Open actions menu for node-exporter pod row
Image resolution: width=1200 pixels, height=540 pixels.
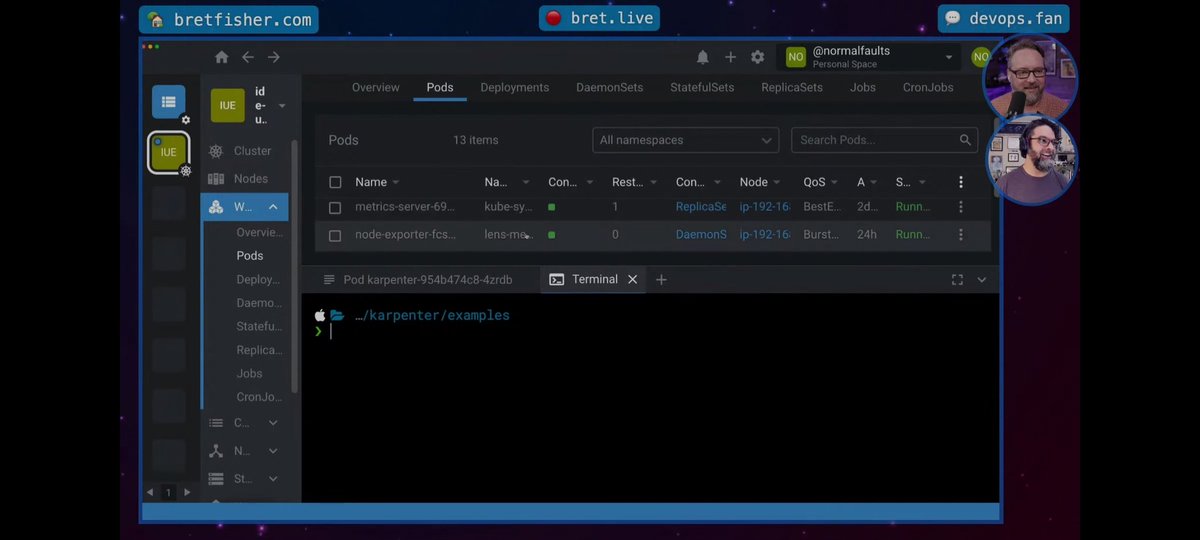pyautogui.click(x=961, y=235)
